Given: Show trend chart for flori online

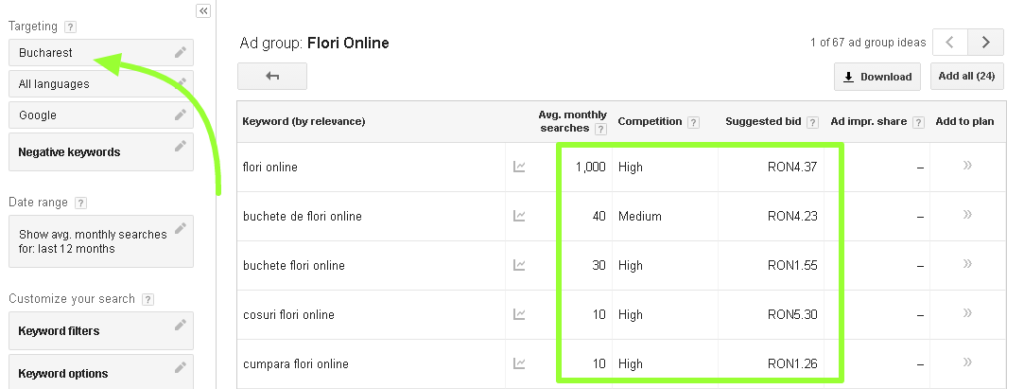Looking at the screenshot, I should tap(519, 167).
